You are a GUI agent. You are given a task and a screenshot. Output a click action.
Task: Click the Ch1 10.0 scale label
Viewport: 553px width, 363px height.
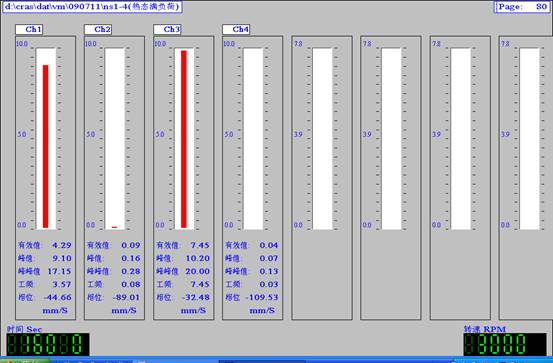[x=22, y=44]
